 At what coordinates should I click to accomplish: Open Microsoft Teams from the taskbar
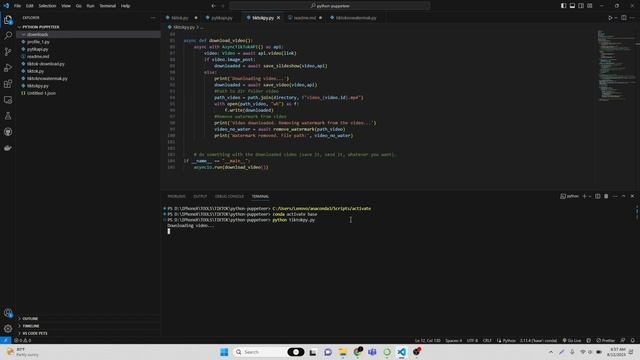[x=372, y=352]
